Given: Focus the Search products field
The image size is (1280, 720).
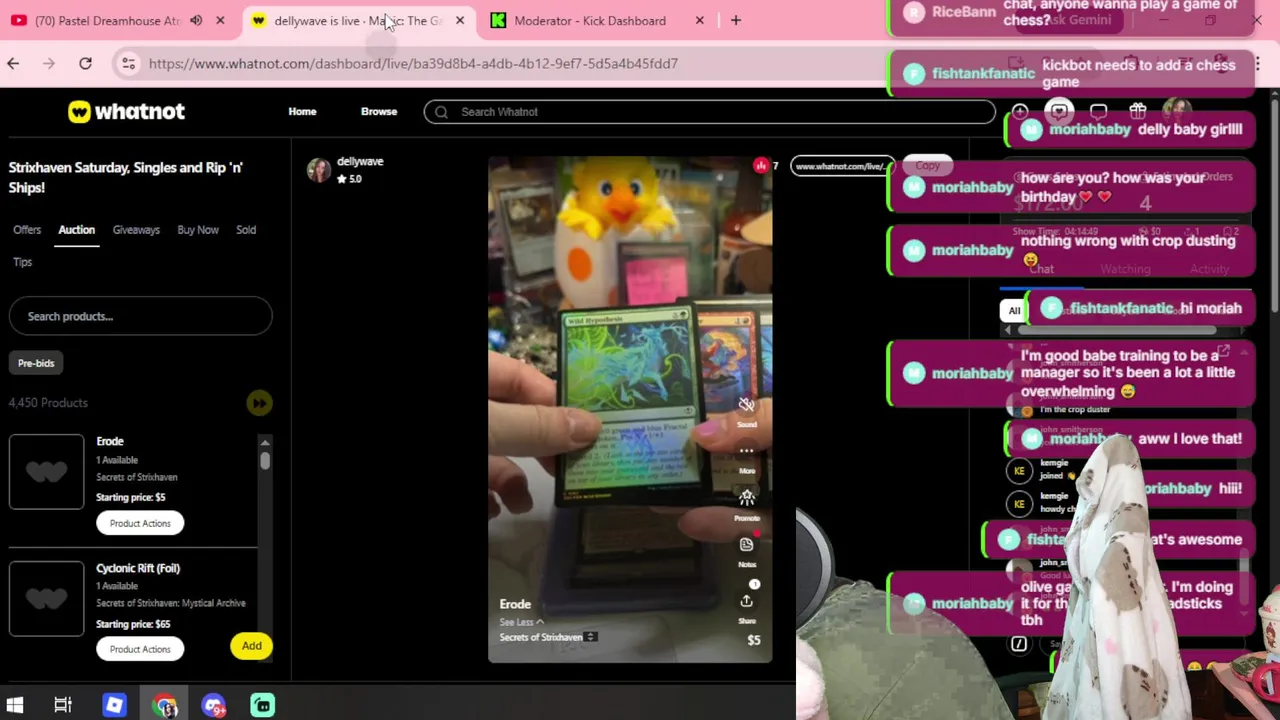Looking at the screenshot, I should (x=140, y=316).
